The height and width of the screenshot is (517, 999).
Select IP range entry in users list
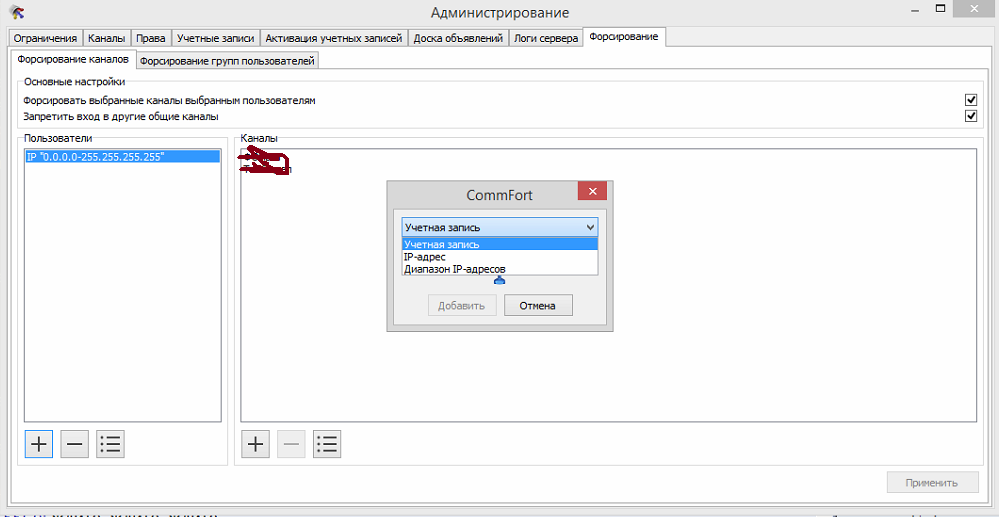pos(95,157)
